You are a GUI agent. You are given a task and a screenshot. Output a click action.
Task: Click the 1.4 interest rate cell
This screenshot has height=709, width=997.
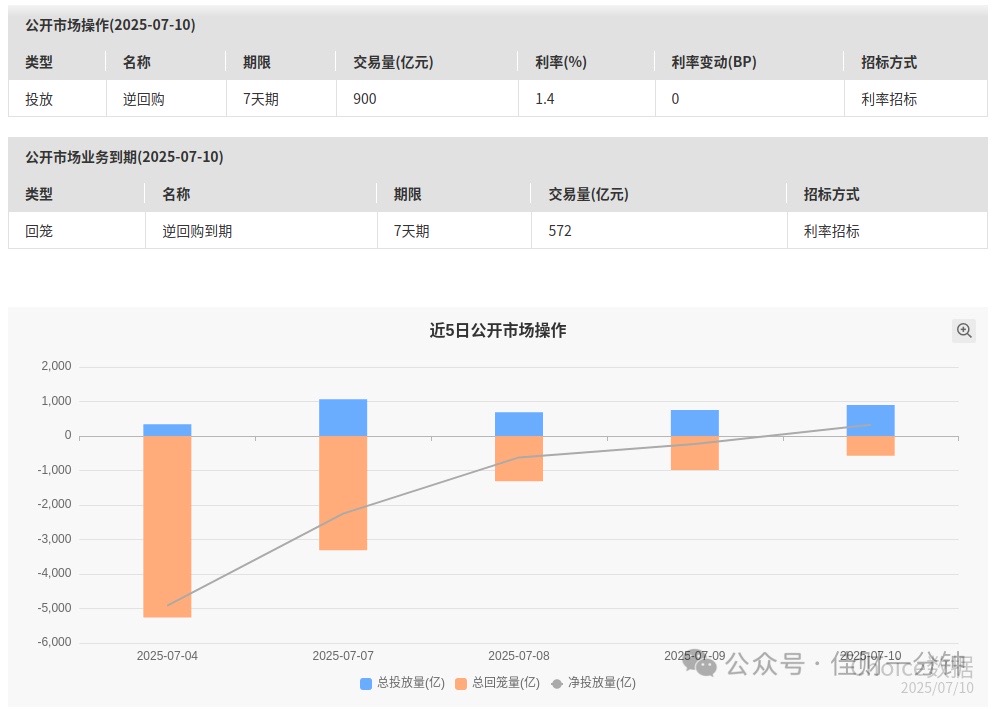pyautogui.click(x=545, y=99)
